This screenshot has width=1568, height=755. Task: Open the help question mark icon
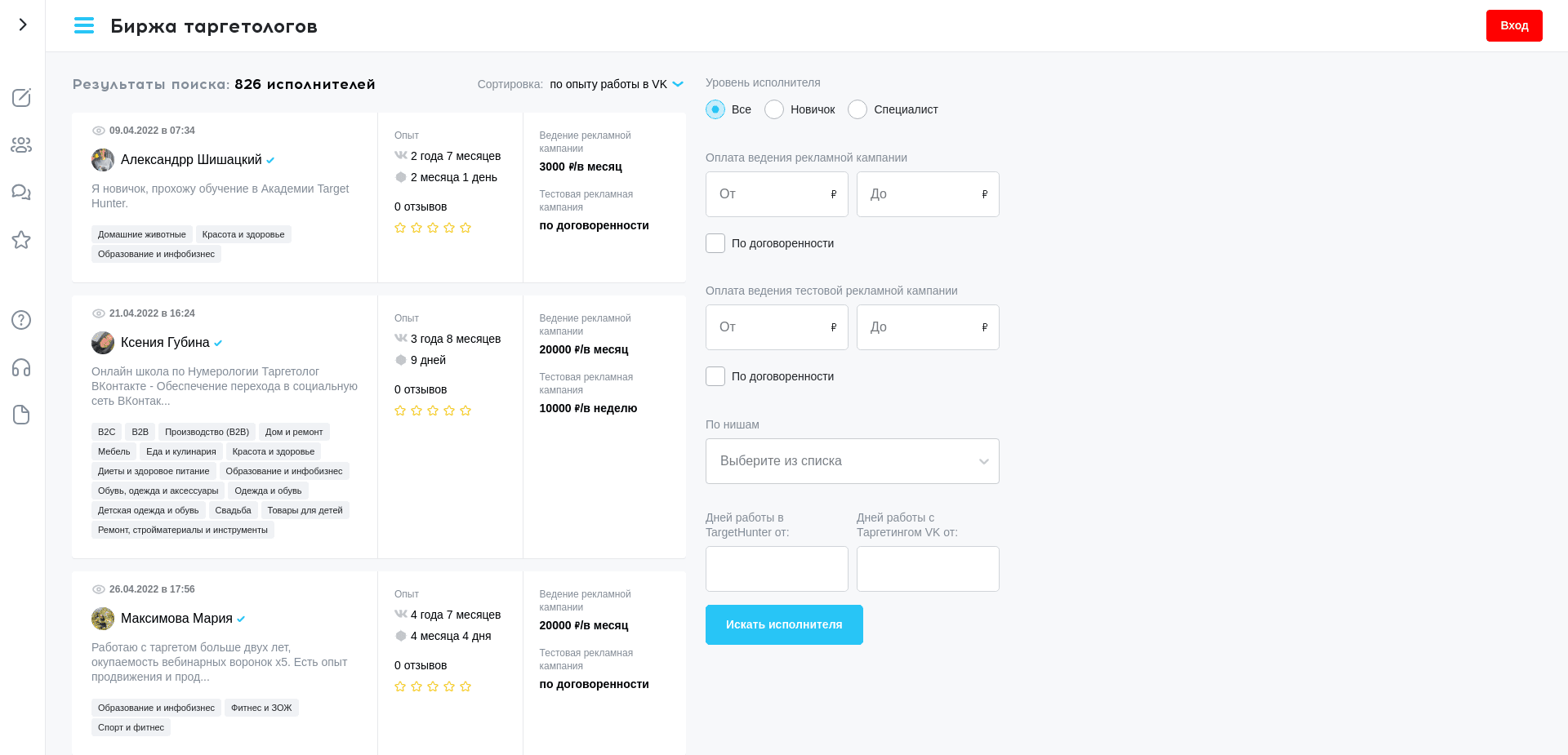[x=21, y=320]
